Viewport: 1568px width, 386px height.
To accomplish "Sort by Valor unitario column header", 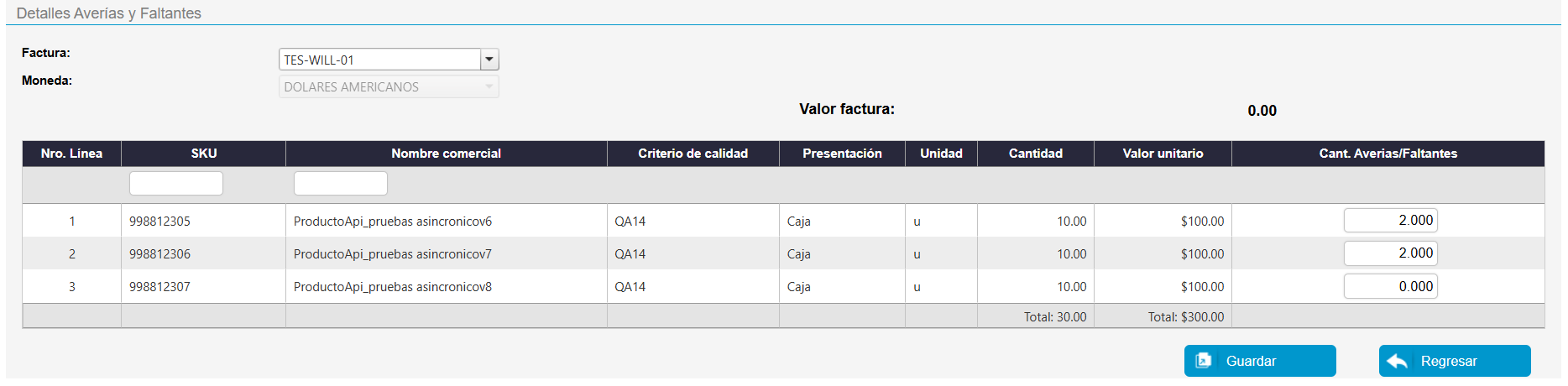I will pos(1163,154).
